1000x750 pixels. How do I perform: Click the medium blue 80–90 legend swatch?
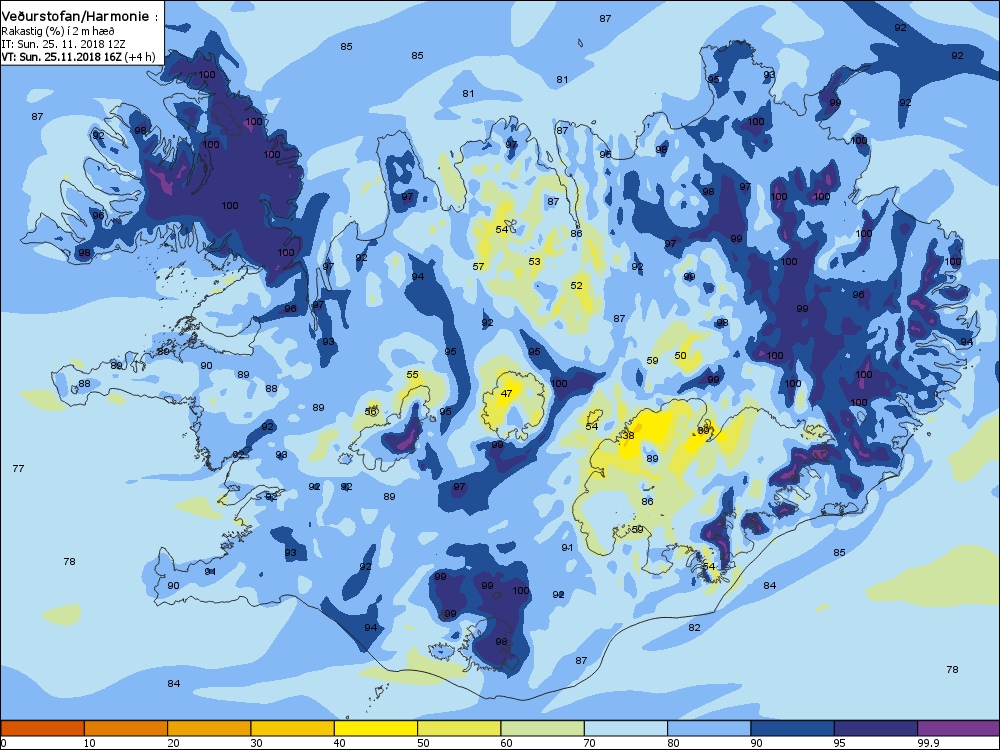709,728
